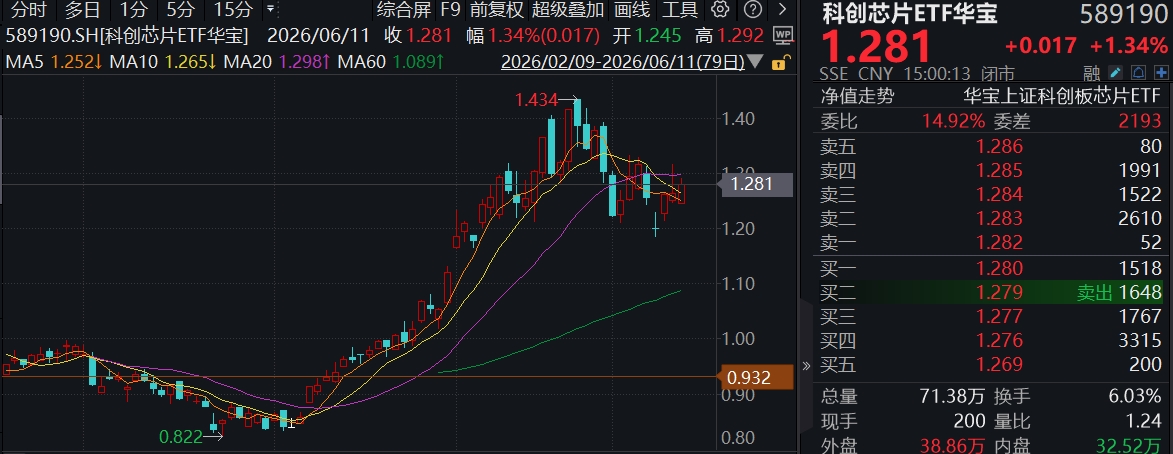Screen dimensions: 1173x454
Task: Open 工具 tools menu
Action: 680,10
